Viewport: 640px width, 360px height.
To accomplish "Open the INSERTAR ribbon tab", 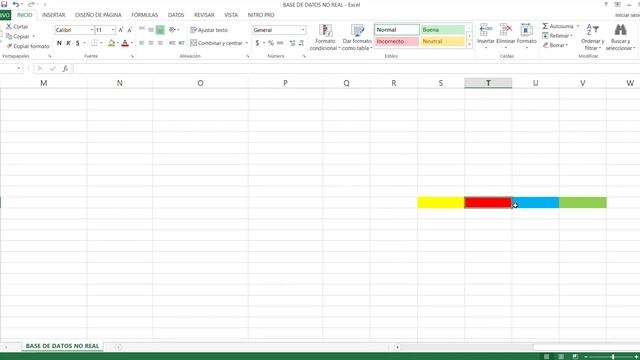I will 53,15.
